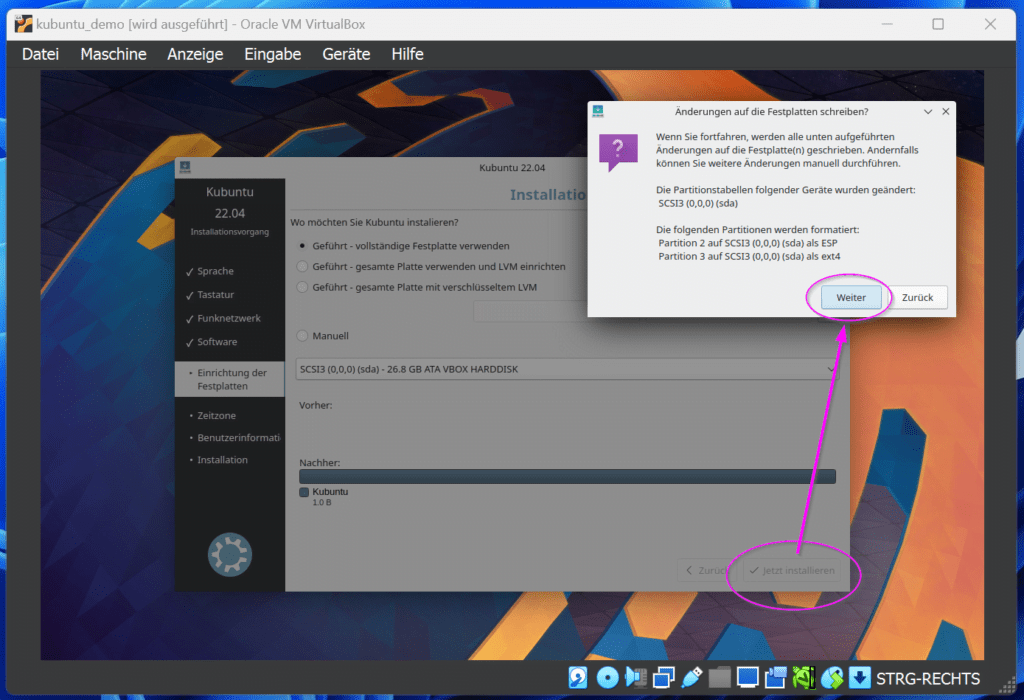Click the Kubuntu gear logo in sidebar
Viewport: 1024px width, 700px height.
(230, 554)
